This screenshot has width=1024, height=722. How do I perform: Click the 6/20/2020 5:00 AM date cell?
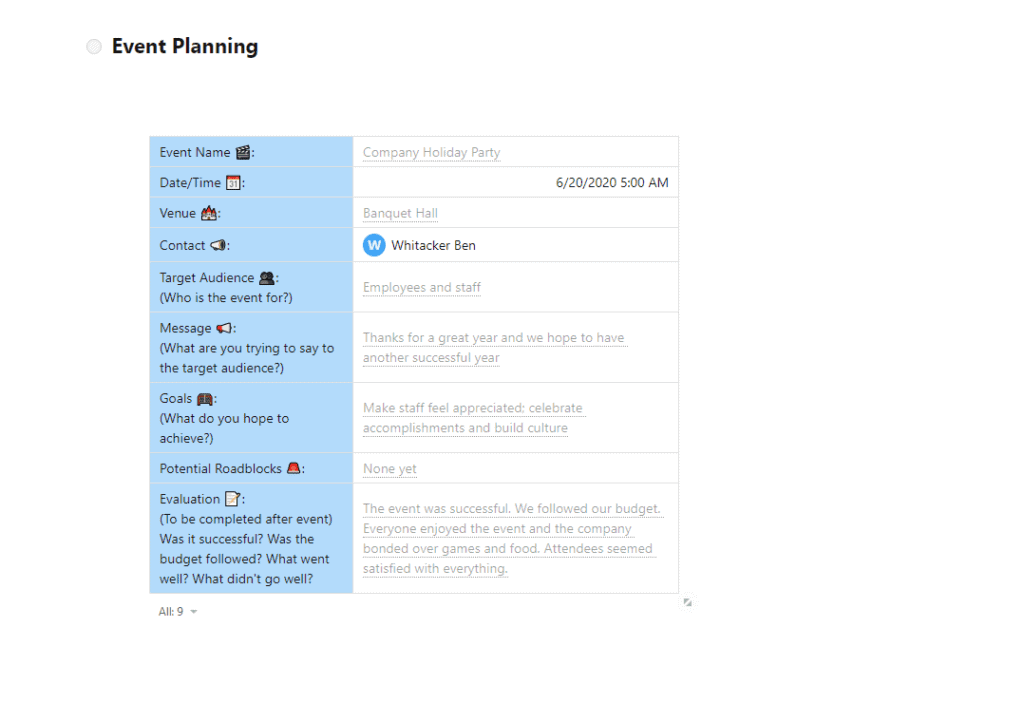coord(612,183)
